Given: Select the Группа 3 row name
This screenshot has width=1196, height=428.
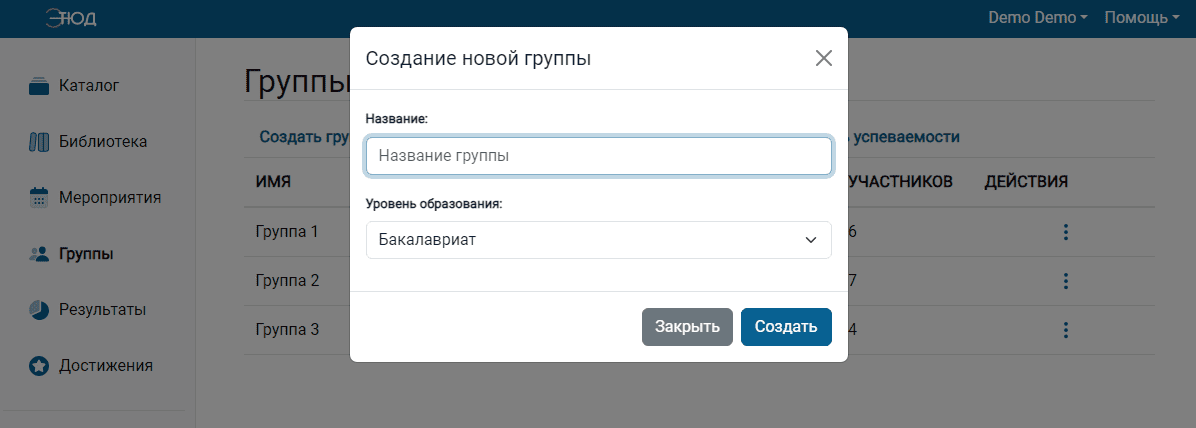Looking at the screenshot, I should 287,330.
